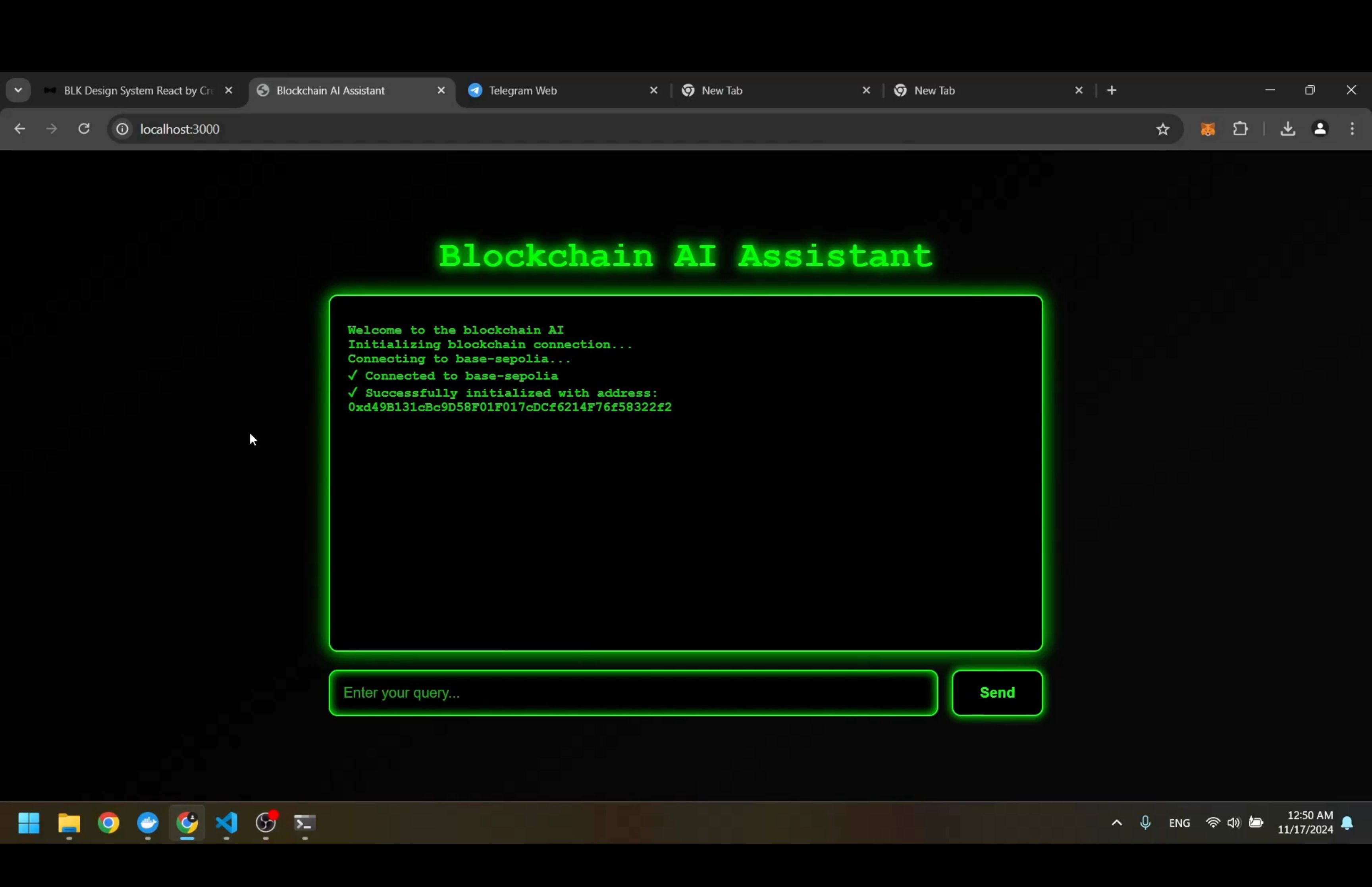The height and width of the screenshot is (887, 1372).
Task: Open the terminal taskbar icon
Action: 305,823
